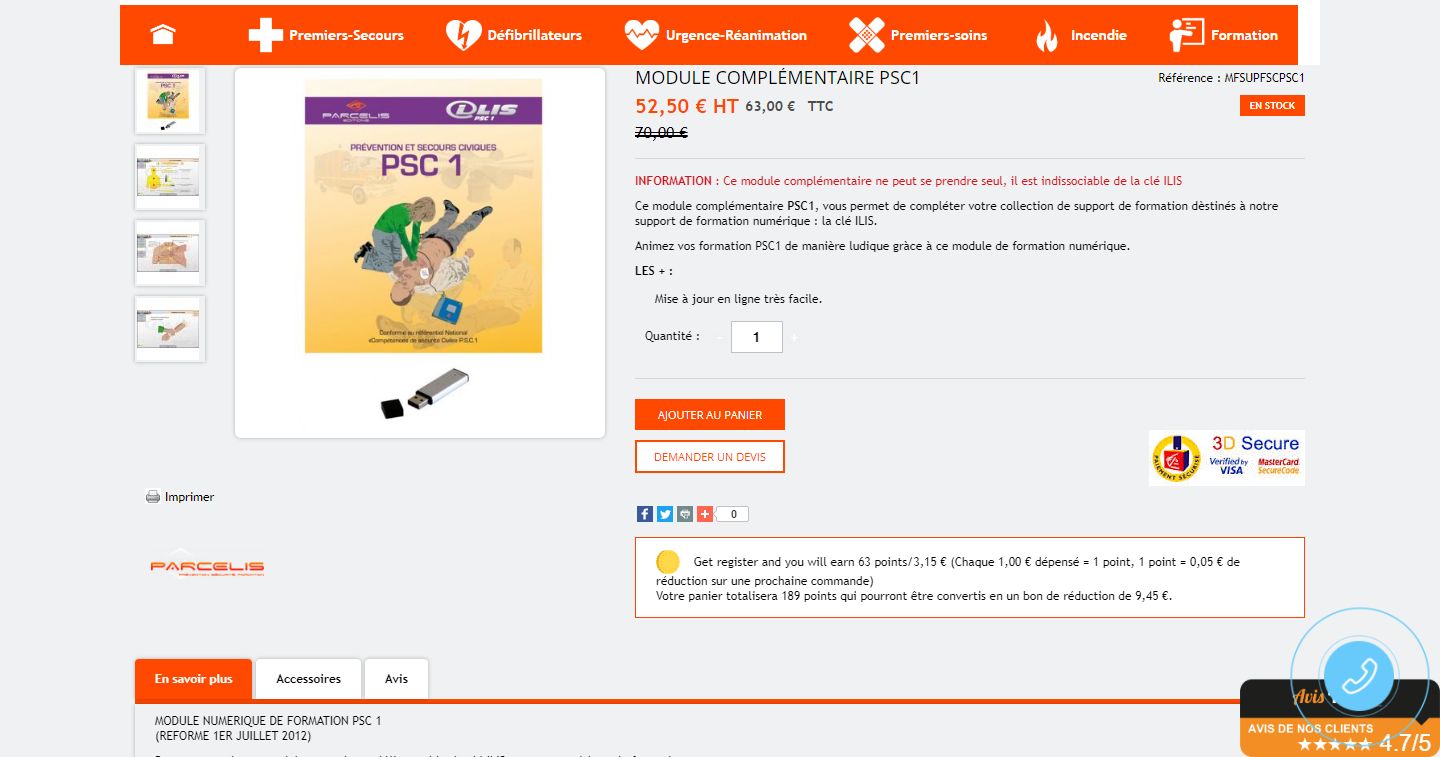
Task: Click the quantity input field
Action: point(756,337)
